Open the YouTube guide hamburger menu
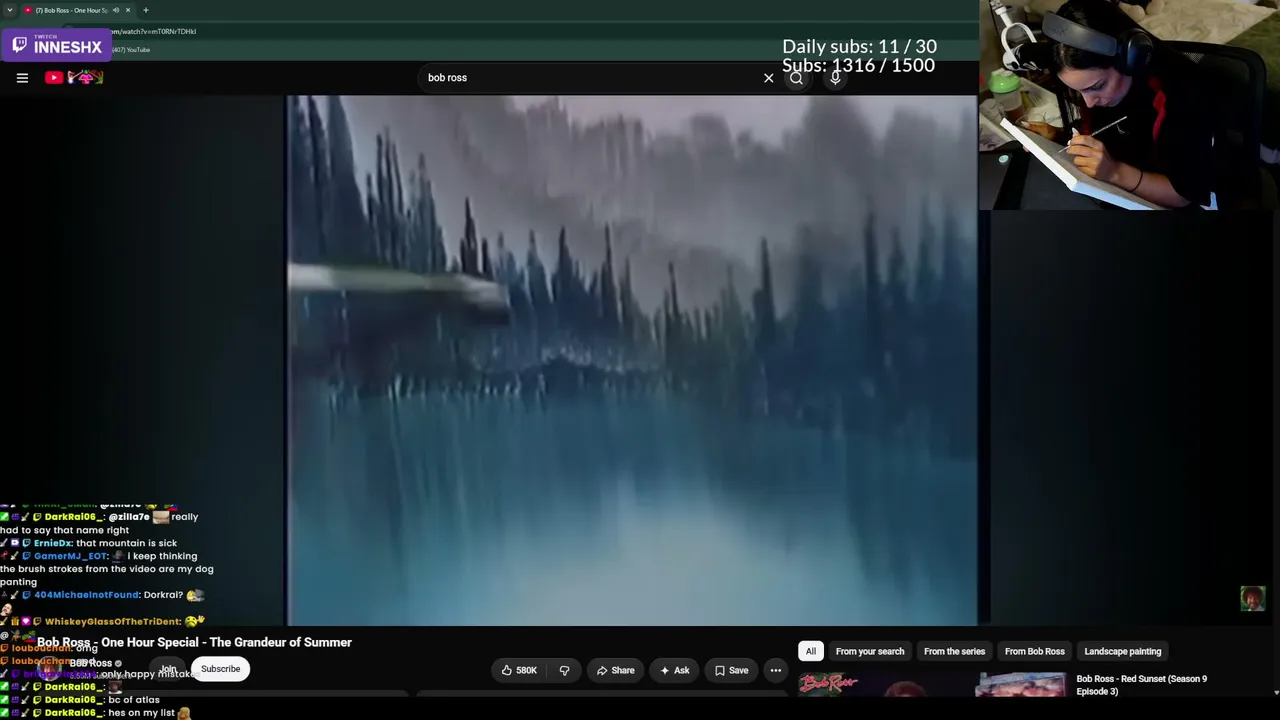The width and height of the screenshot is (1280, 720). (22, 77)
